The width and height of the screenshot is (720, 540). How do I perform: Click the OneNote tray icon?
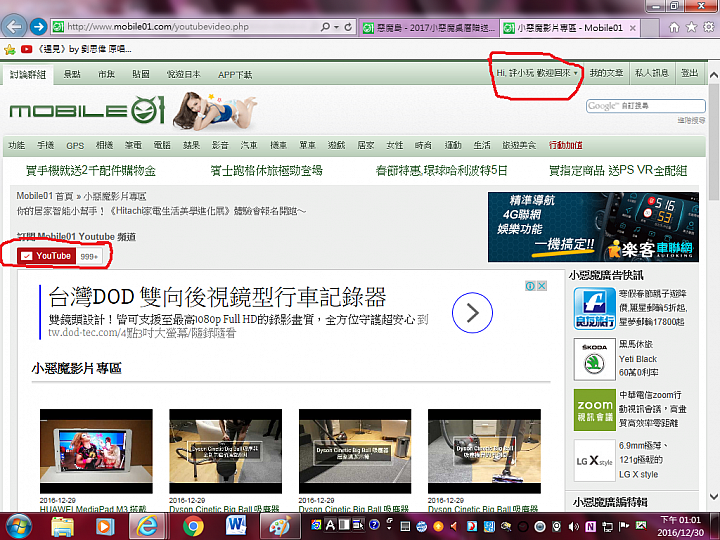click(x=591, y=526)
